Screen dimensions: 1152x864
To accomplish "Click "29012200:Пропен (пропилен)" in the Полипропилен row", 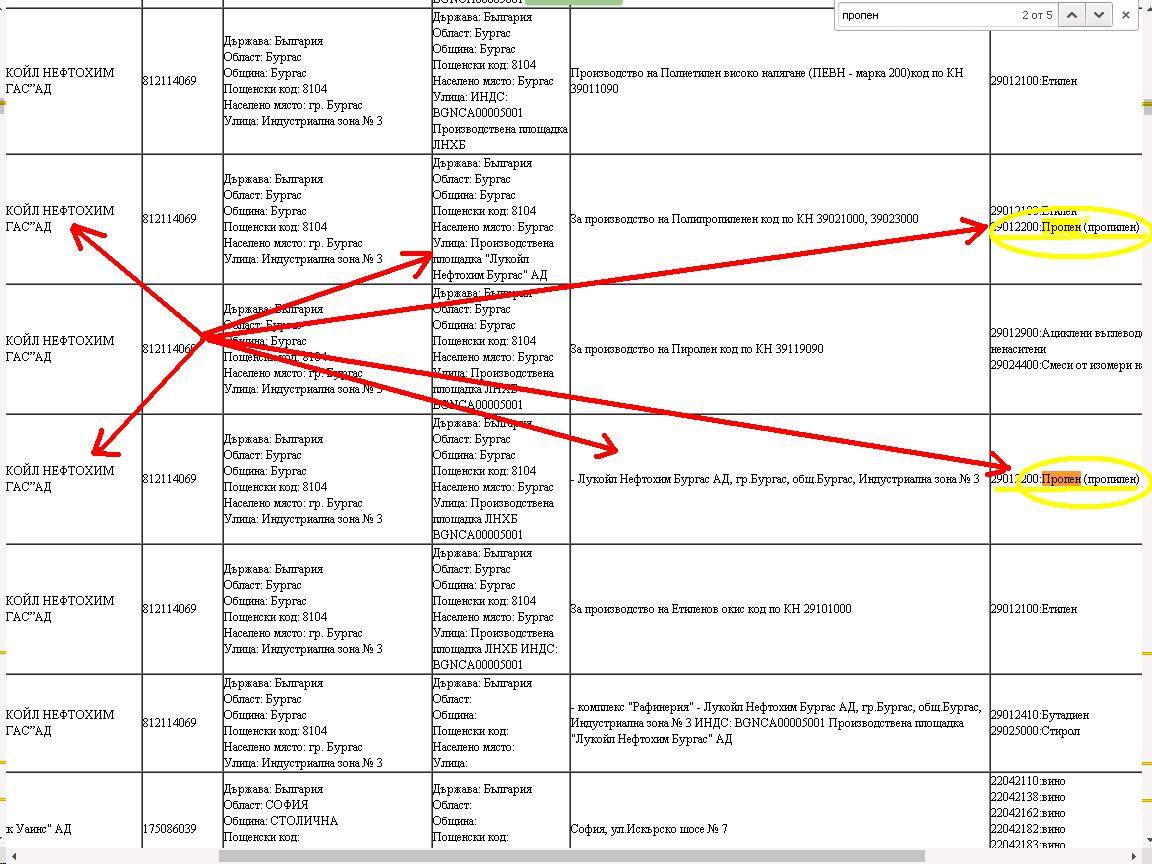I will [x=1065, y=227].
